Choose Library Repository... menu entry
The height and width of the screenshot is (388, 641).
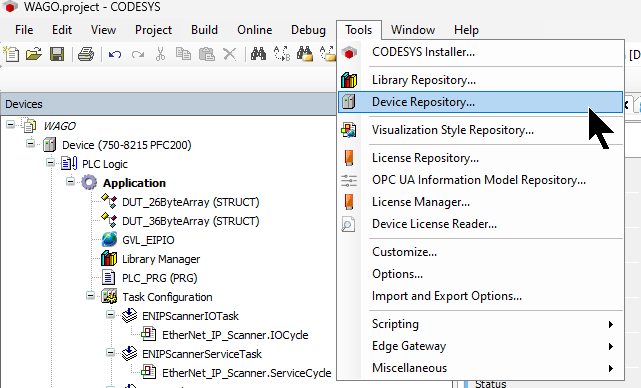pyautogui.click(x=480, y=80)
